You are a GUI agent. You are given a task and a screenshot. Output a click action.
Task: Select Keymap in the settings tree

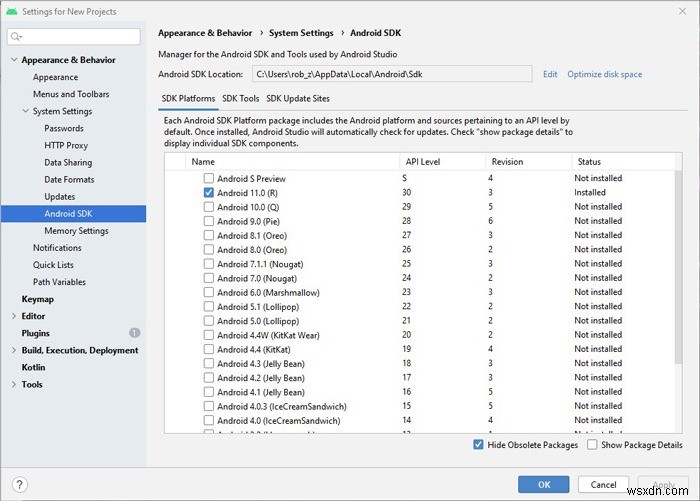38,299
